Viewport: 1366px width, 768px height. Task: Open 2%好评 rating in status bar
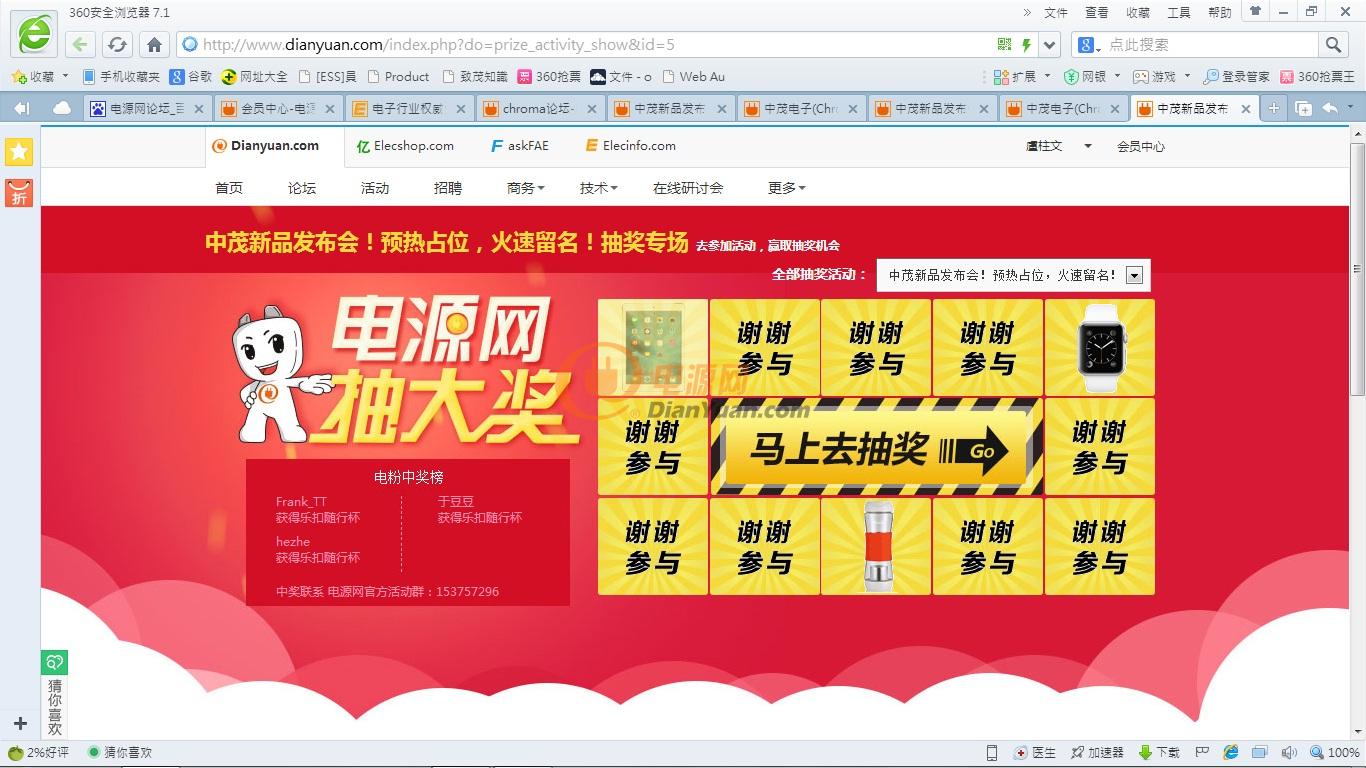38,752
